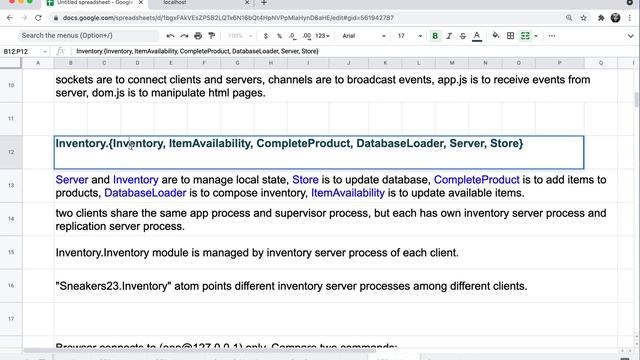Select column A header
Screen dimensions: 640x360
pos(38,63)
